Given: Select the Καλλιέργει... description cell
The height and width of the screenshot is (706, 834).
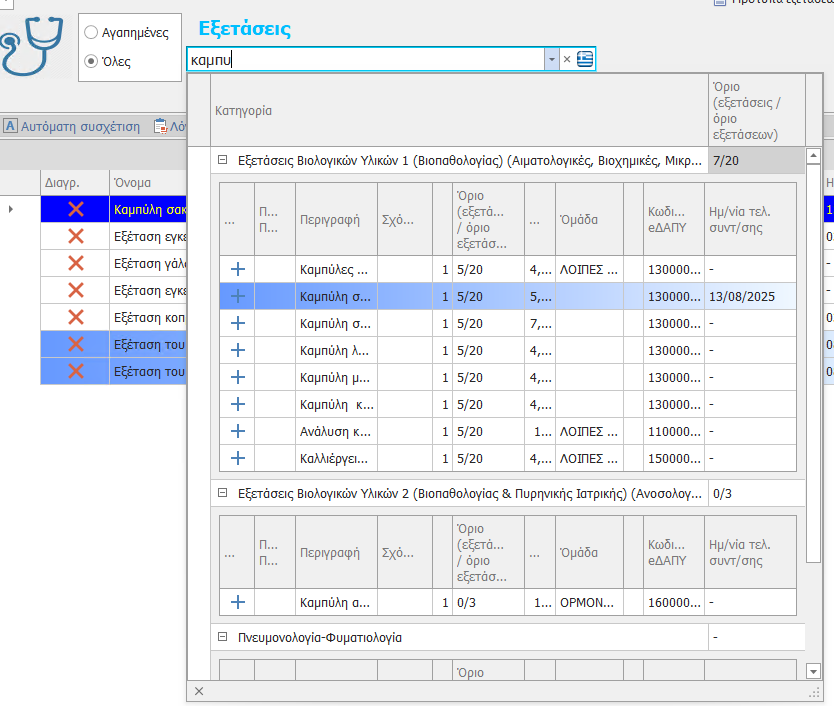Looking at the screenshot, I should pyautogui.click(x=336, y=459).
